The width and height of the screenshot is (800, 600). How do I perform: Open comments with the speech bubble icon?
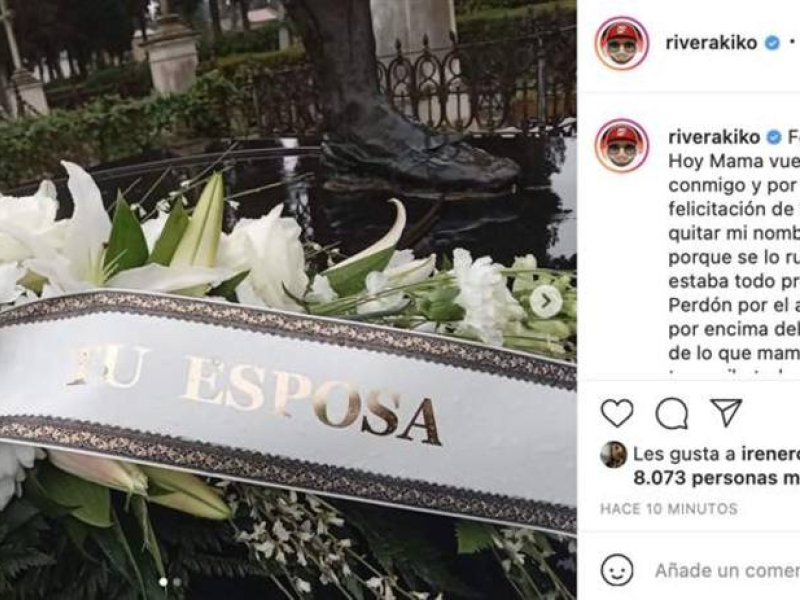671,413
